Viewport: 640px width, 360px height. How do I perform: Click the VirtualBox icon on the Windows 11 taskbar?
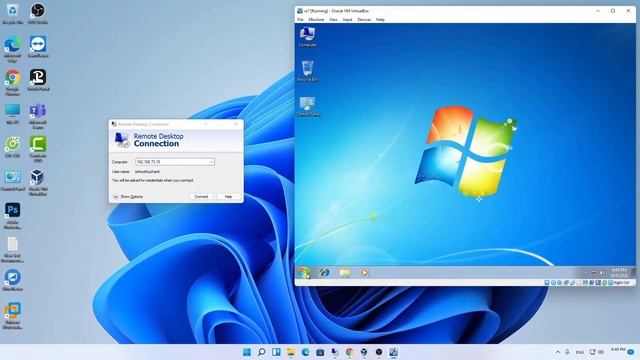click(364, 352)
